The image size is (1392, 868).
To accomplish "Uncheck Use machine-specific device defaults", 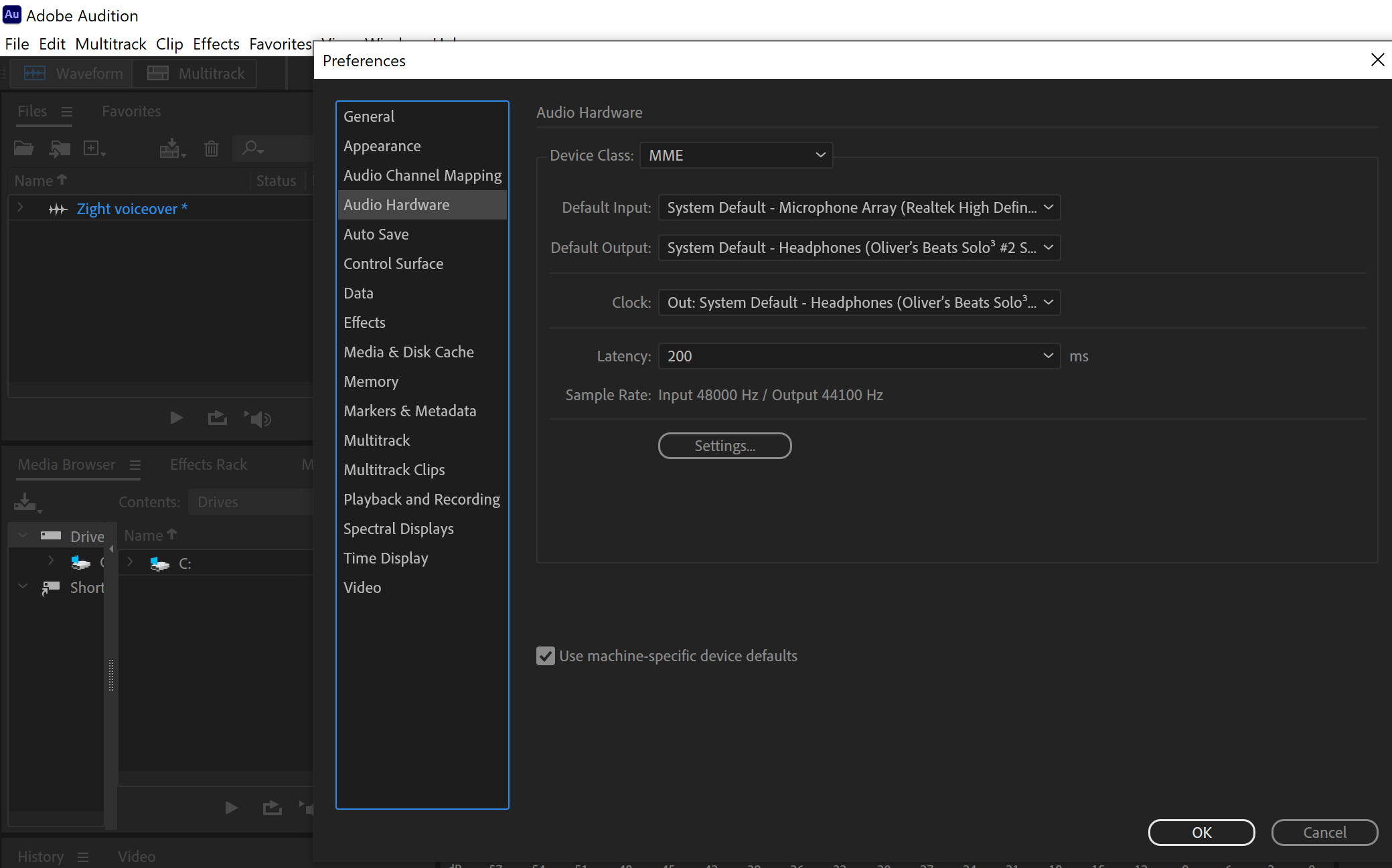I will [x=546, y=656].
